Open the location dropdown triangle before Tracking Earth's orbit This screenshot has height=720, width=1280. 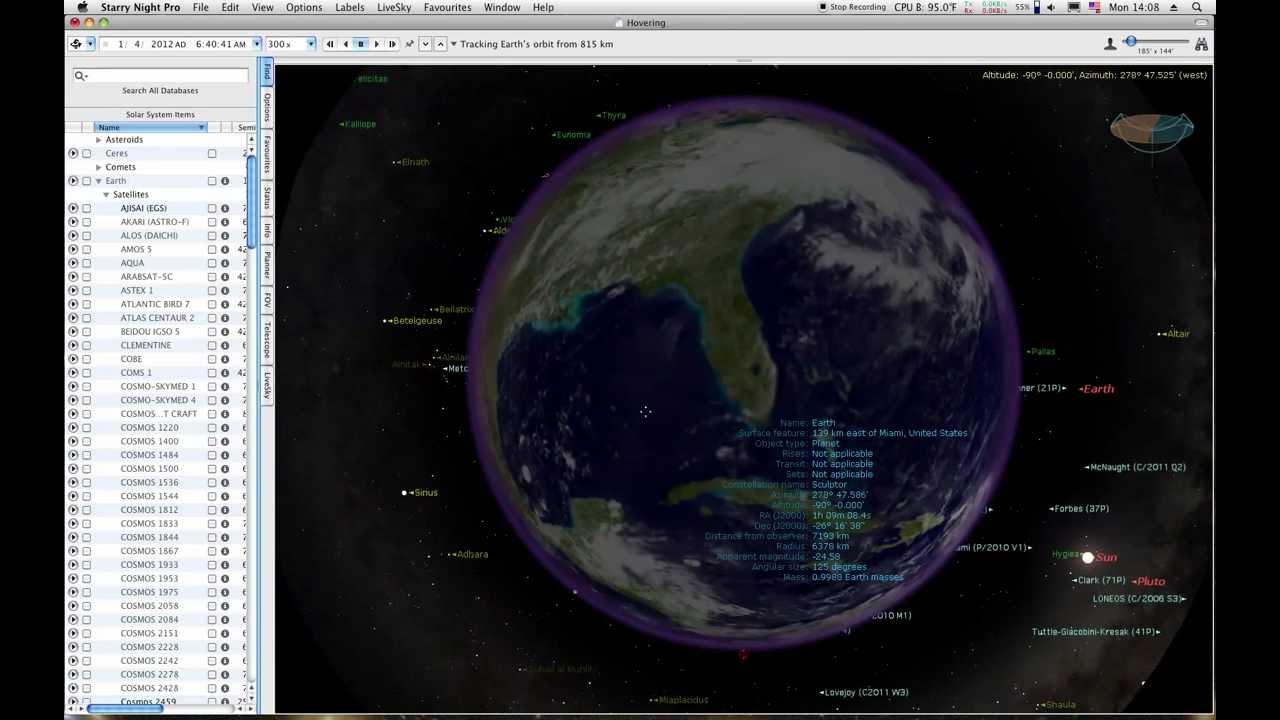click(x=453, y=44)
